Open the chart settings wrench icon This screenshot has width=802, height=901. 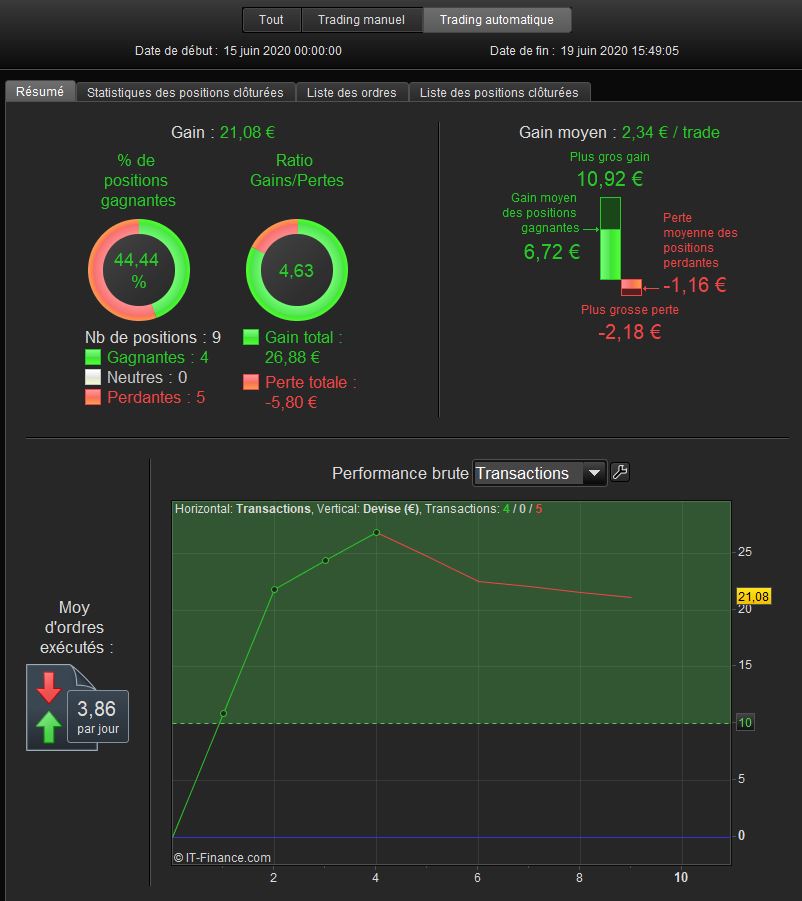pos(619,472)
